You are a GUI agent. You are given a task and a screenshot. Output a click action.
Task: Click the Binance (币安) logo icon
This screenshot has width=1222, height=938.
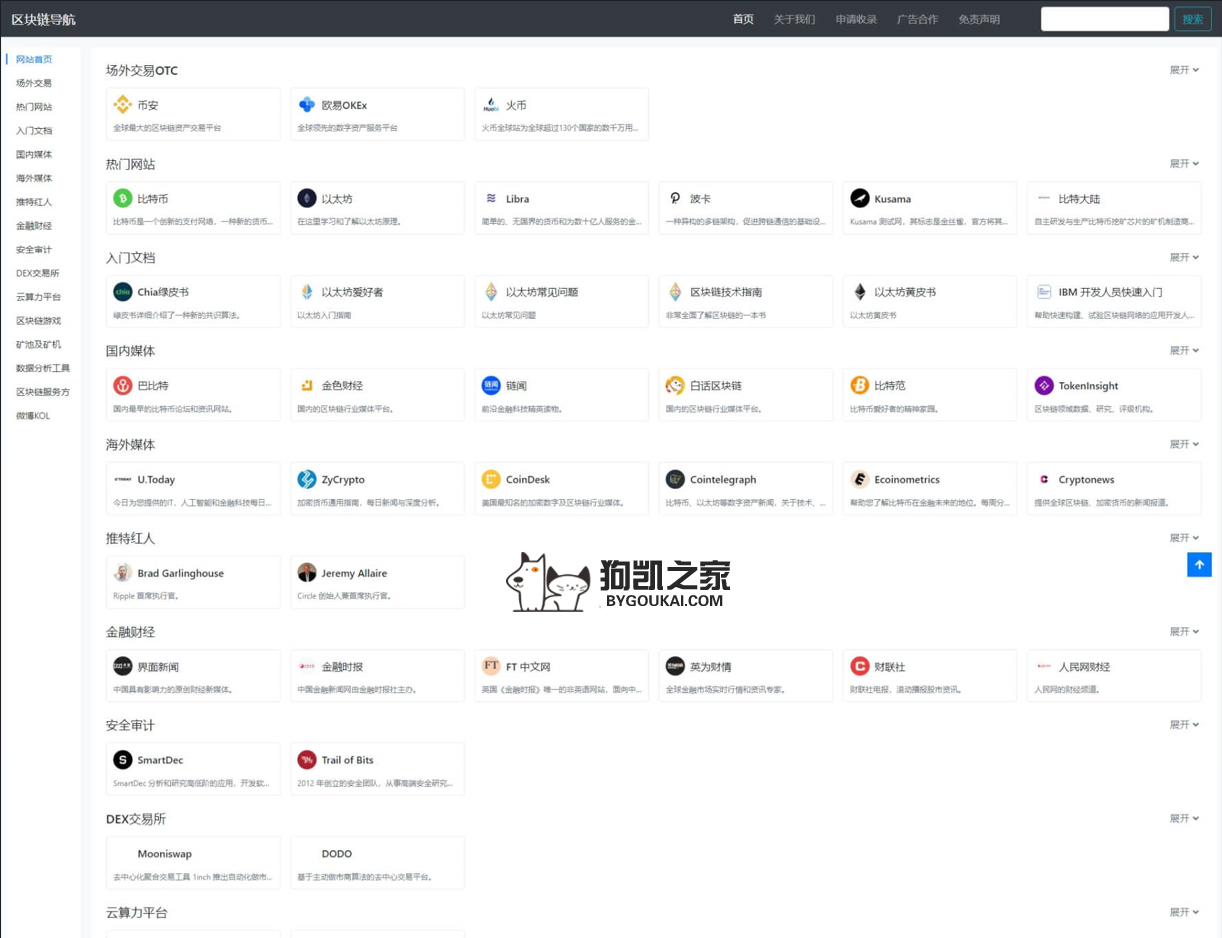click(x=122, y=105)
